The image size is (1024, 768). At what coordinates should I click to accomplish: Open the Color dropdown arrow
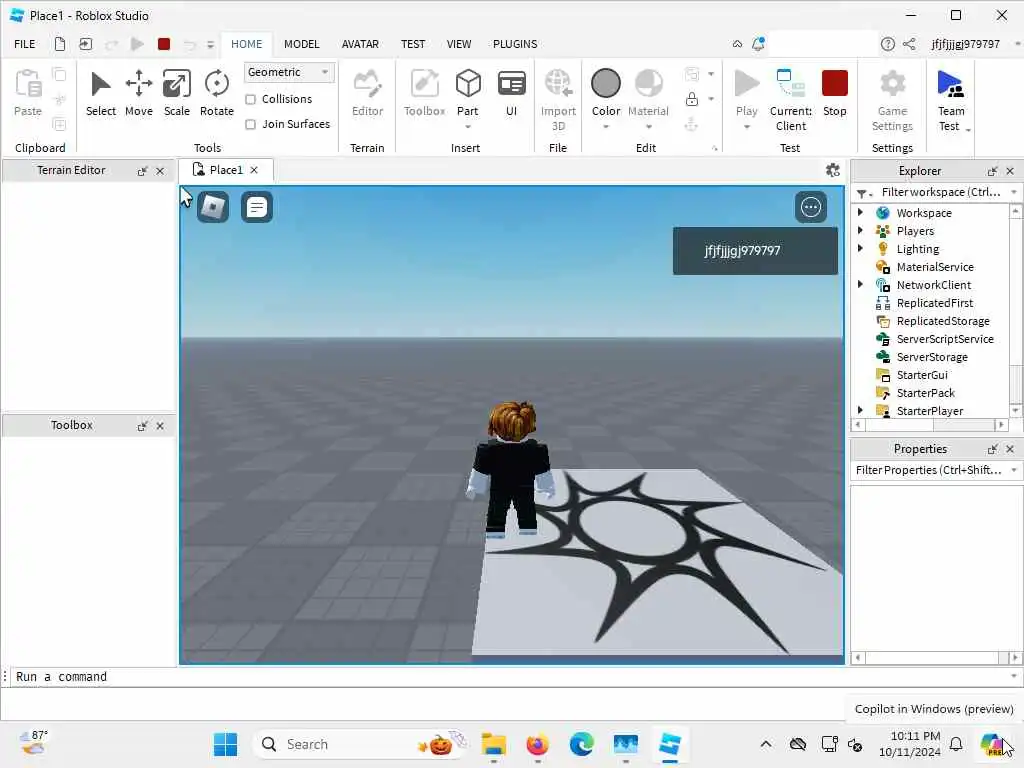coord(605,127)
